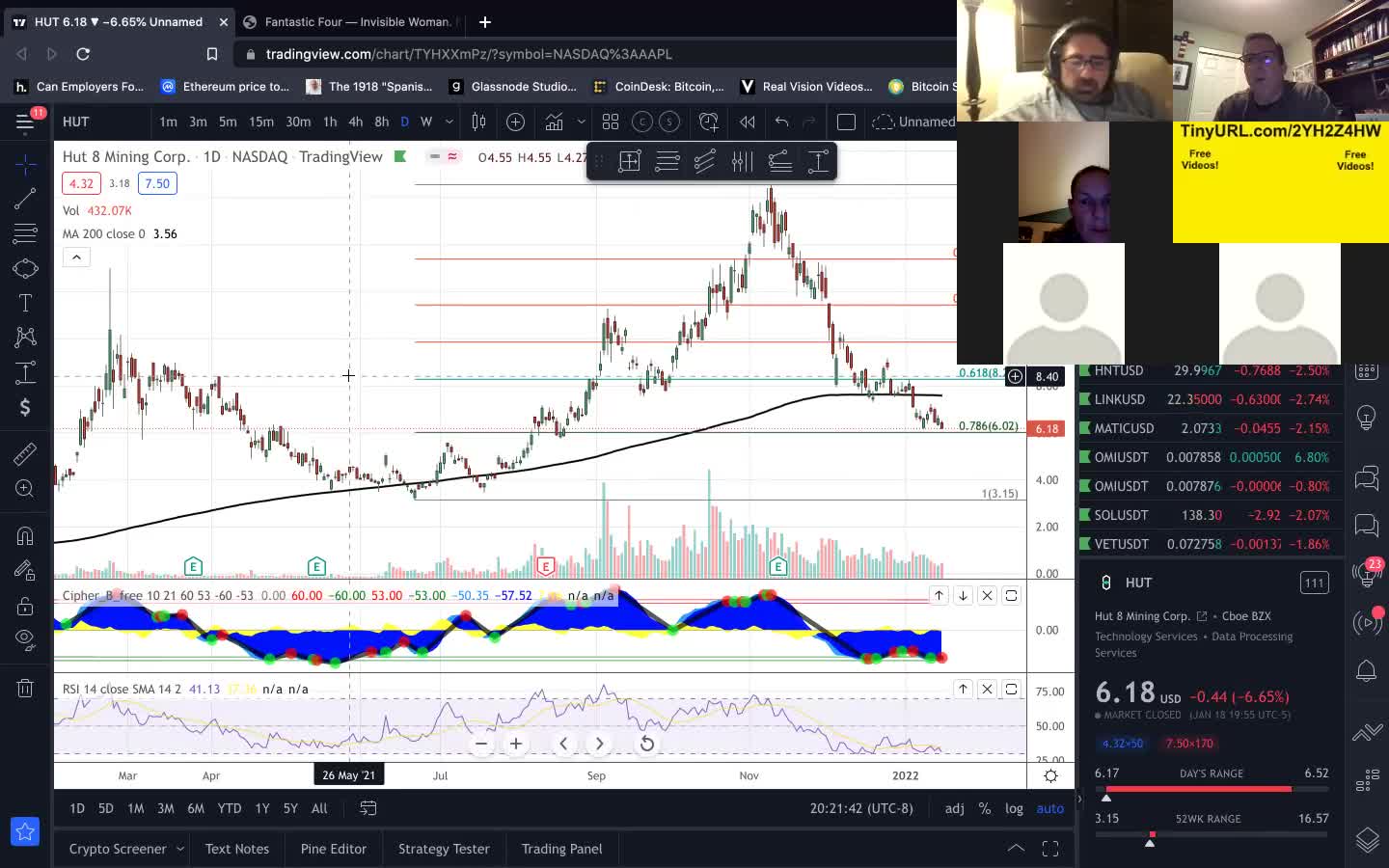Expand the bottom panel chevron
Screen dimensions: 1389x868
1016,849
